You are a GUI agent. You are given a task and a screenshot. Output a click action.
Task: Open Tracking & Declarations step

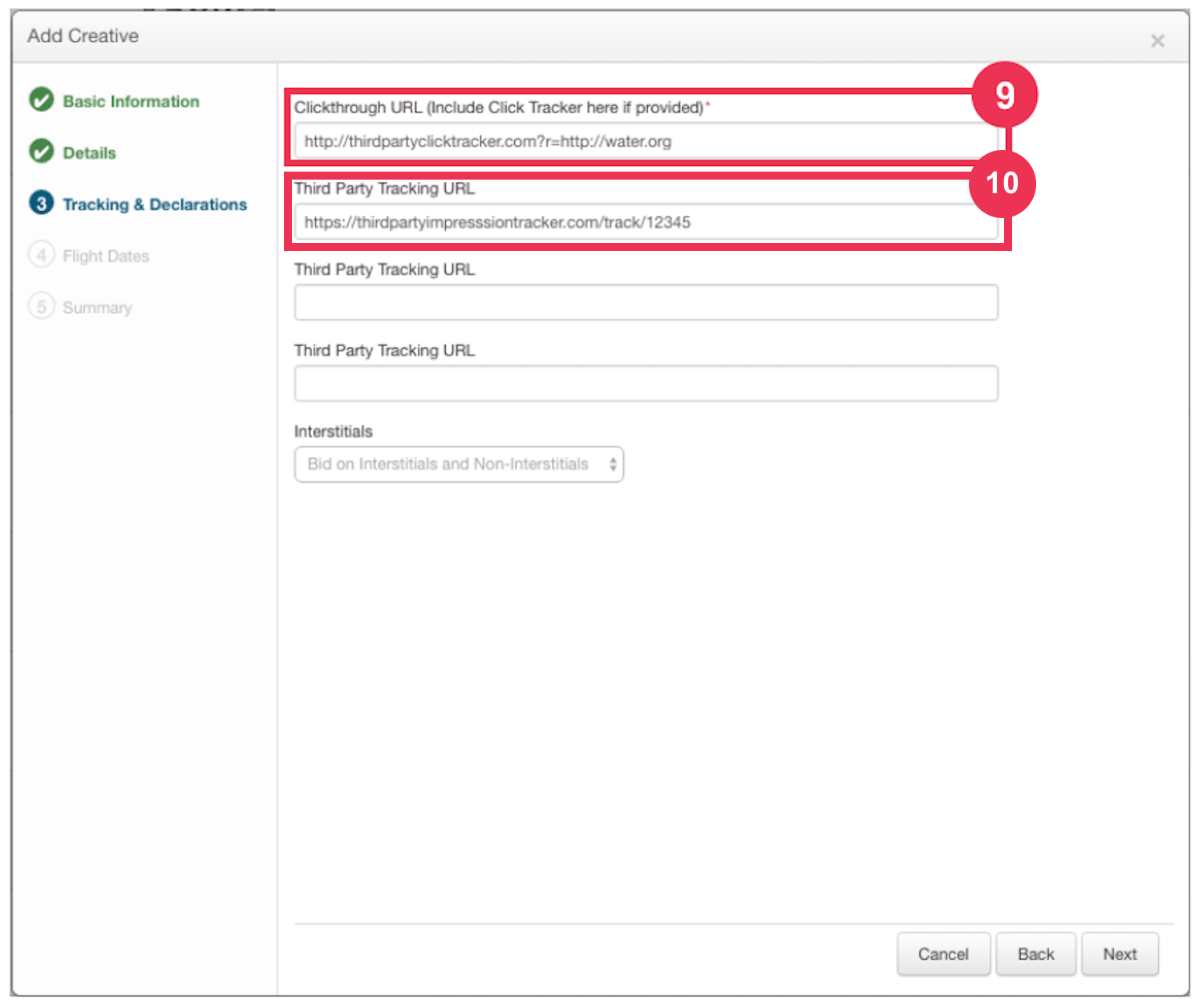(155, 204)
